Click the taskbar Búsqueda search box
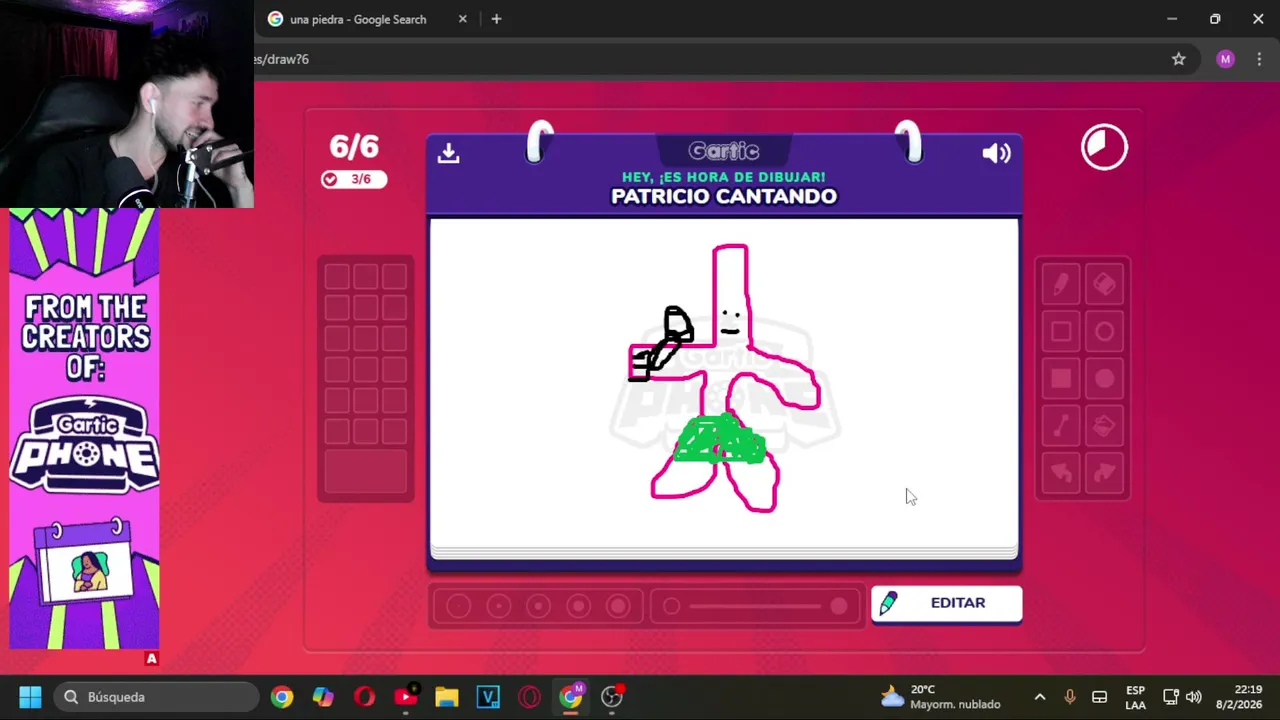This screenshot has width=1280, height=720. pos(157,697)
